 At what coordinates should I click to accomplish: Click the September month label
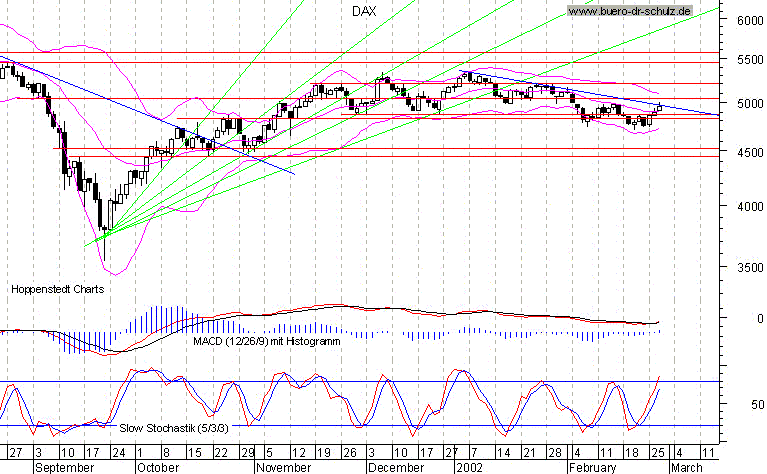pos(65,468)
